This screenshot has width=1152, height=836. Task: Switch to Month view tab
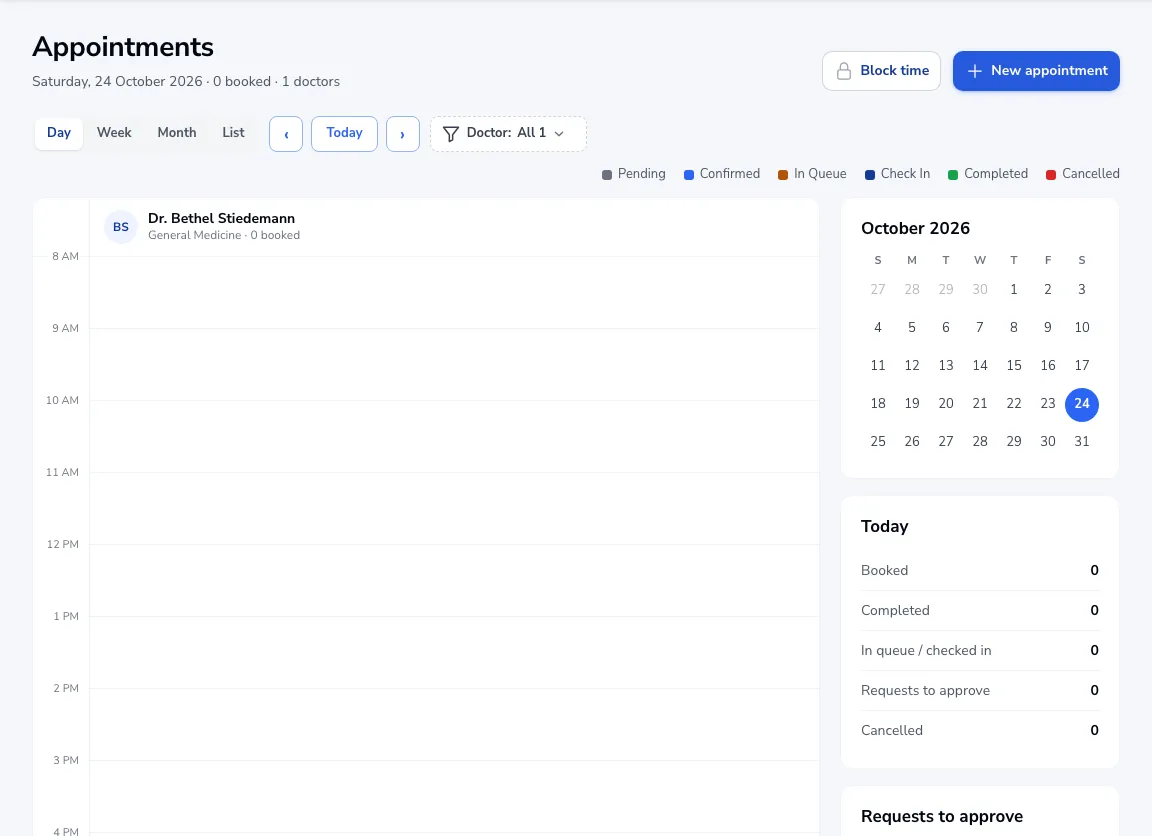click(176, 133)
